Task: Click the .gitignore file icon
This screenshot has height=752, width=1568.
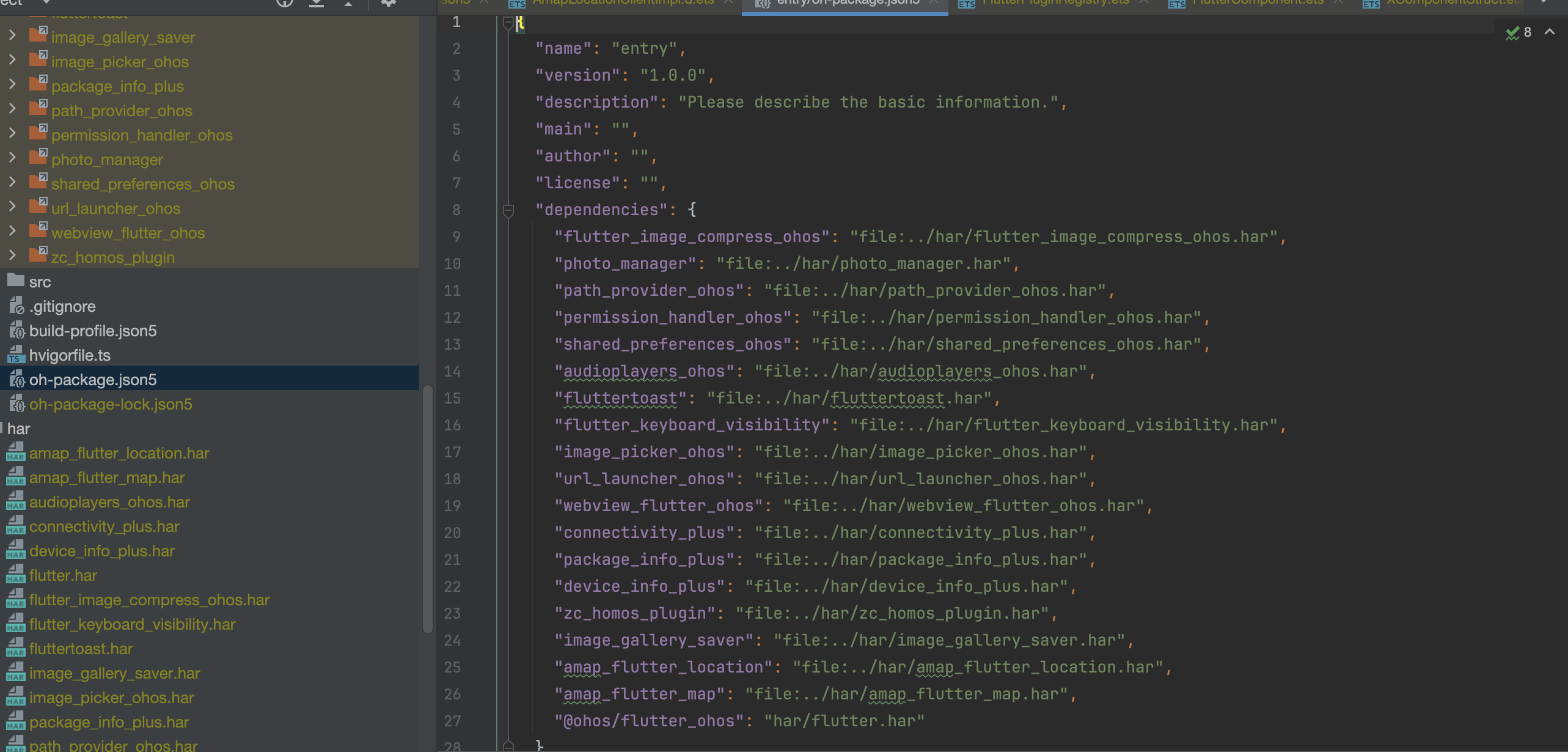Action: tap(16, 306)
